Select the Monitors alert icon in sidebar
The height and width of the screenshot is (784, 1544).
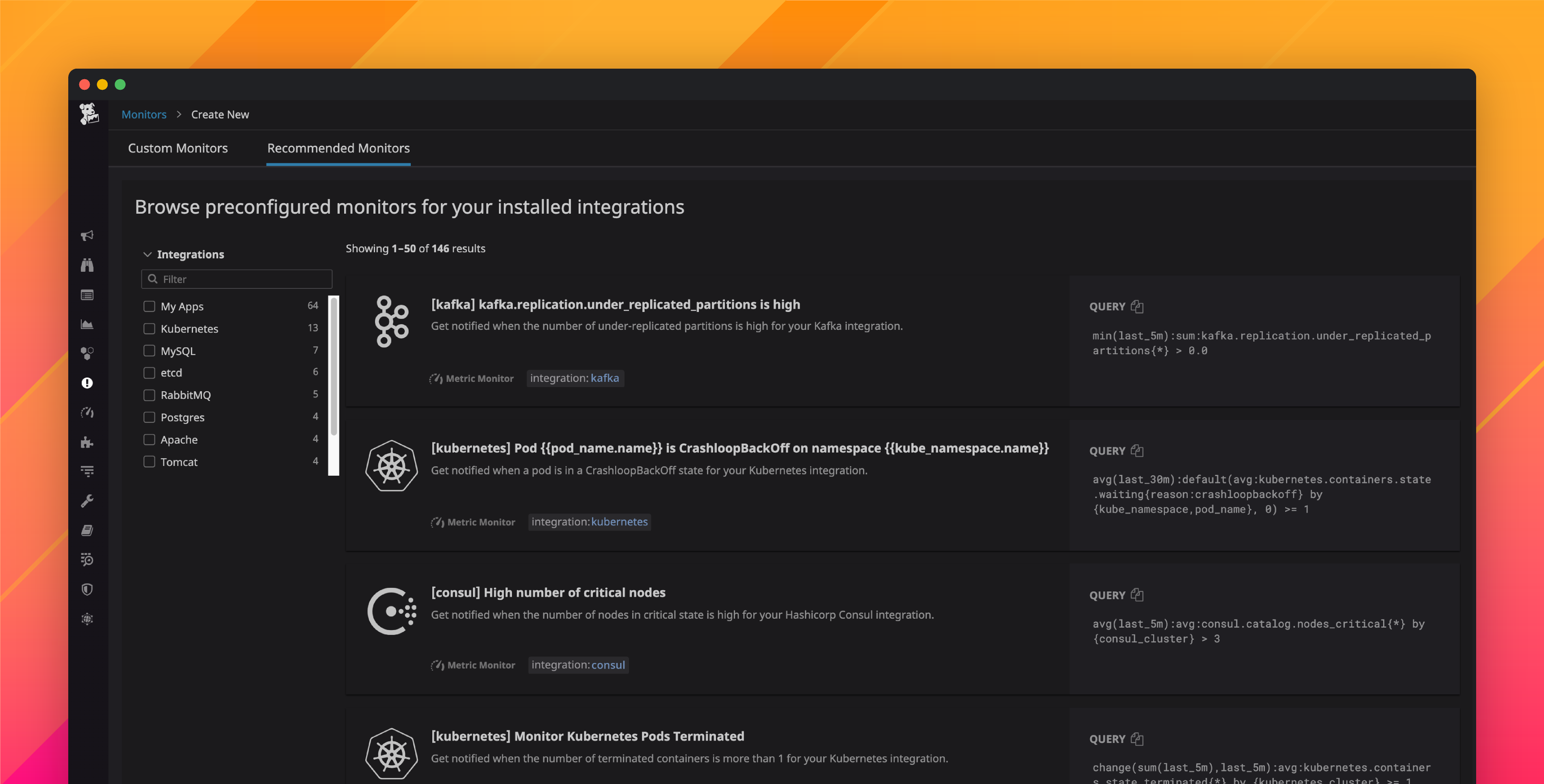tap(87, 383)
